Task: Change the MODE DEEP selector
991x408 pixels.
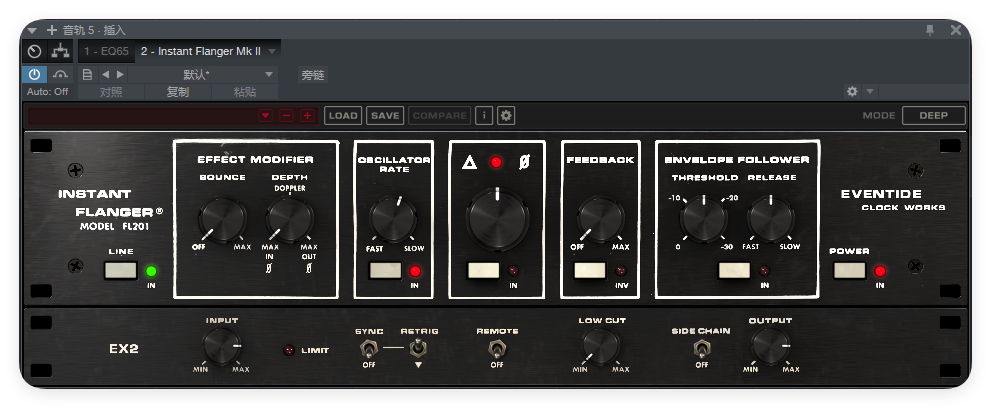Action: pos(933,116)
